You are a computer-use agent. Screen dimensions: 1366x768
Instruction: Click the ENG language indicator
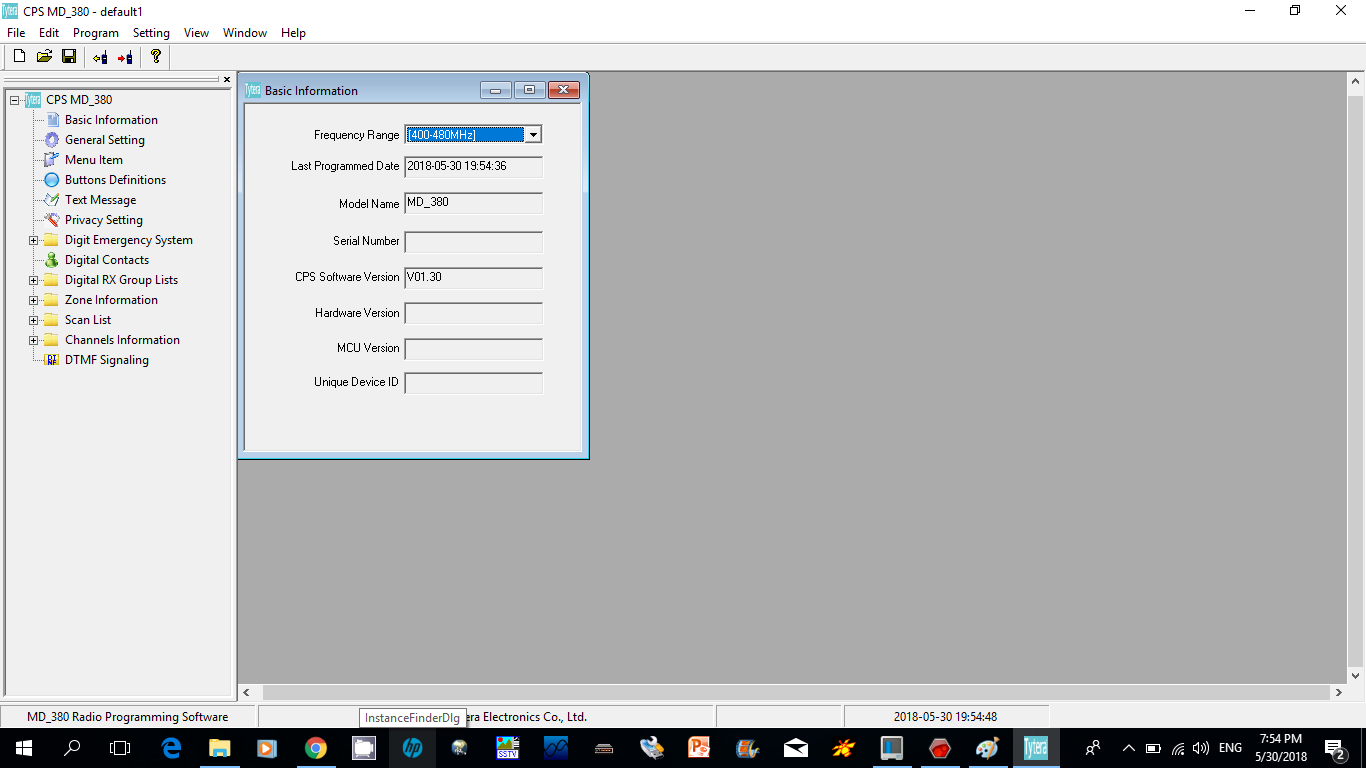tap(1230, 748)
